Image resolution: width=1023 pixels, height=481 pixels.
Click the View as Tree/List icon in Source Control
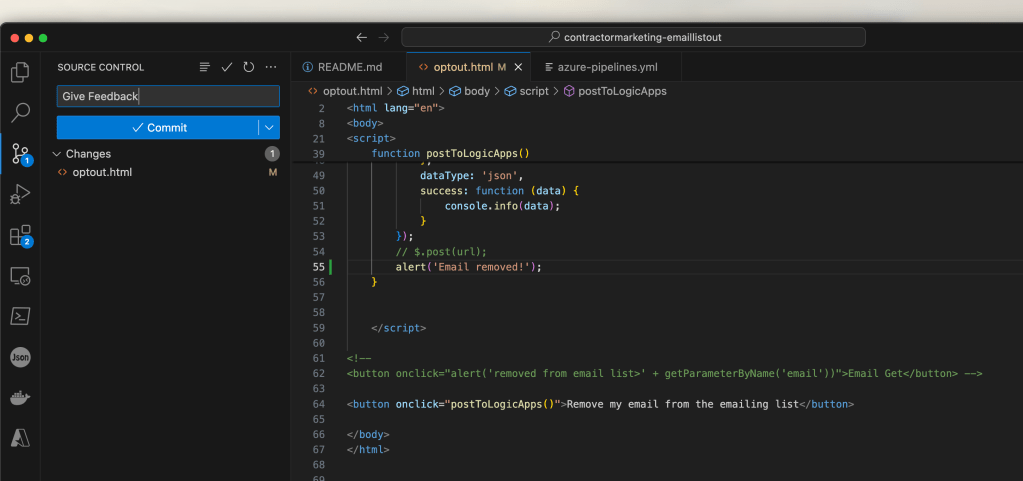coord(205,67)
